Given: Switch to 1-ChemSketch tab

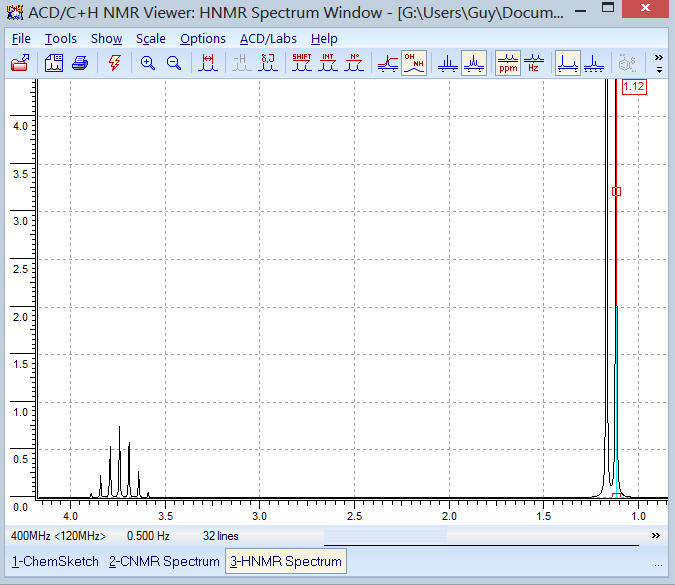Looking at the screenshot, I should tap(55, 561).
